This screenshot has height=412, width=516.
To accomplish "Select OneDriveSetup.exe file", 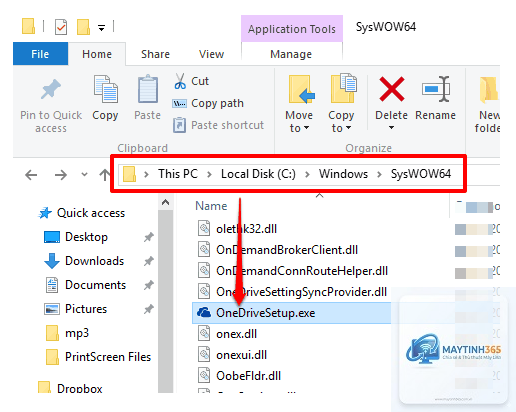I will tap(292, 313).
